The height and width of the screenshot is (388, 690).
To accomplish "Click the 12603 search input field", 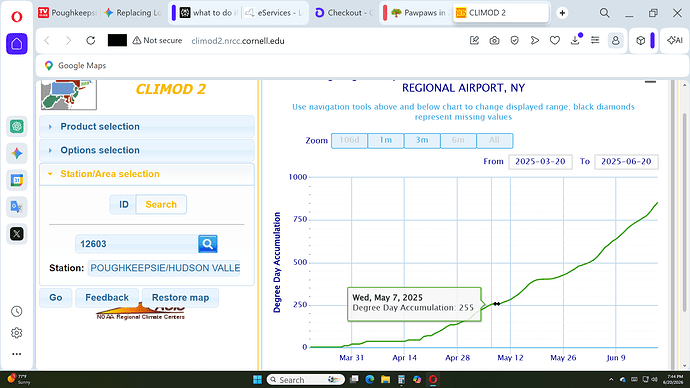I will point(136,244).
